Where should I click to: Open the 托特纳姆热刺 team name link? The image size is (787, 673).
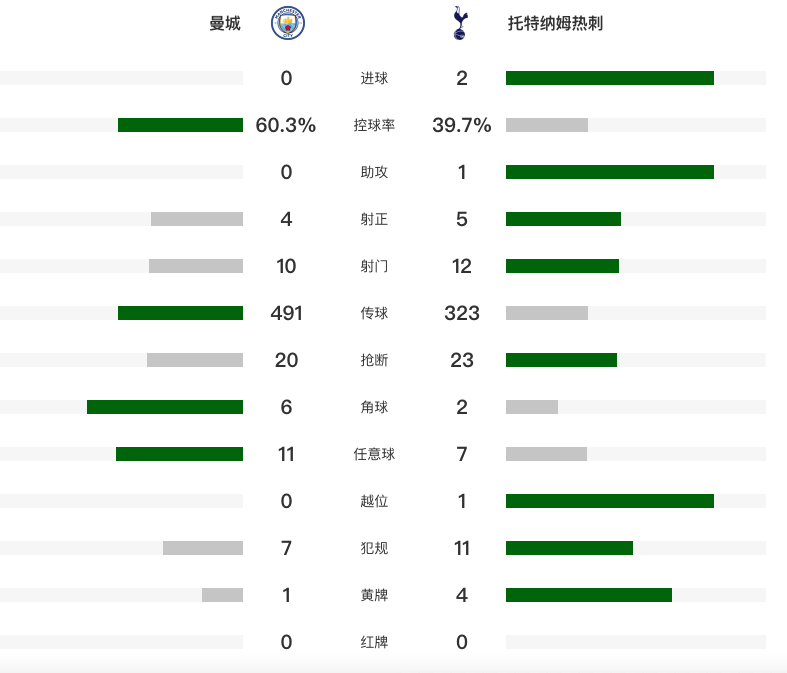point(555,23)
